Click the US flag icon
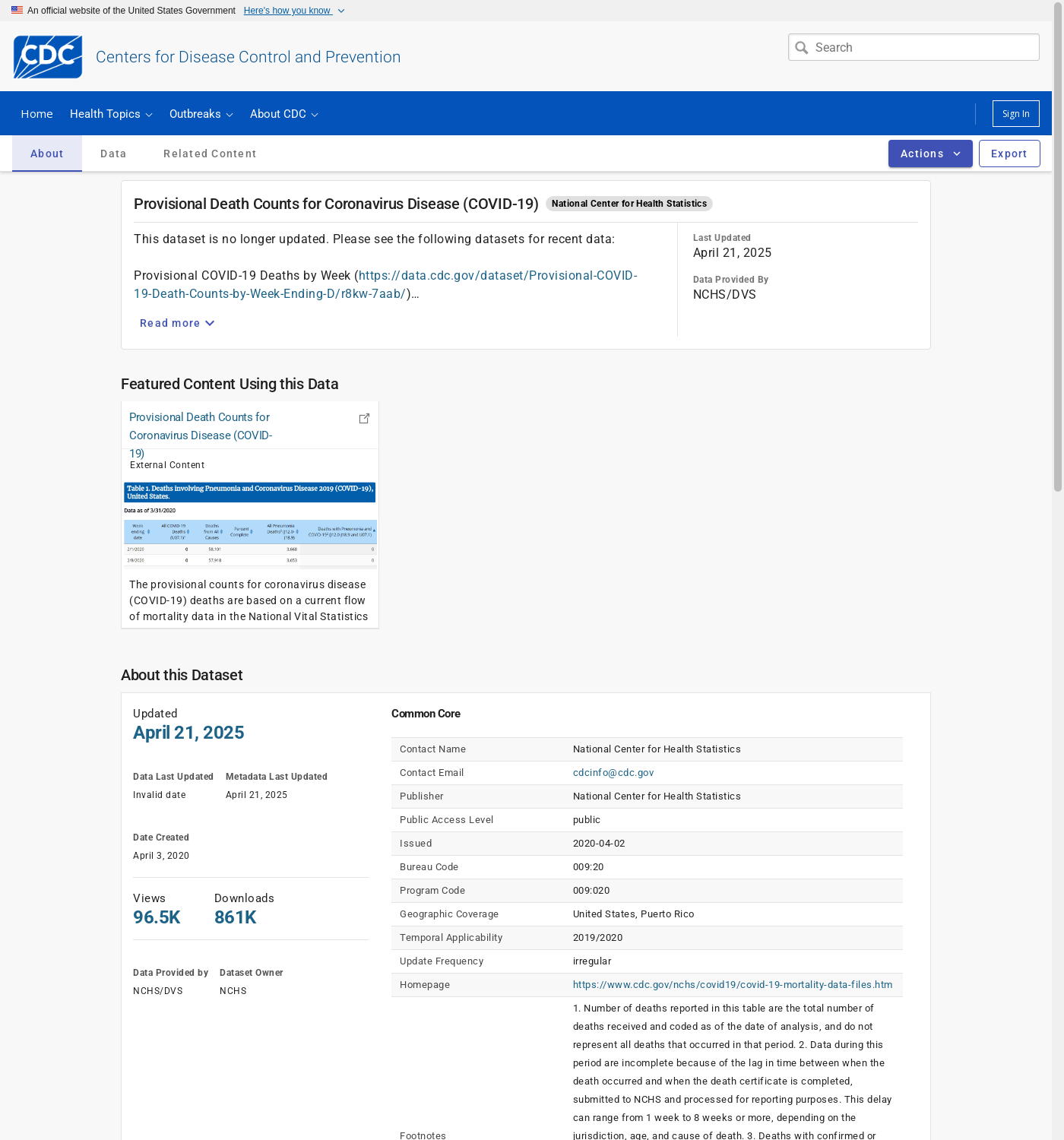 (x=17, y=11)
